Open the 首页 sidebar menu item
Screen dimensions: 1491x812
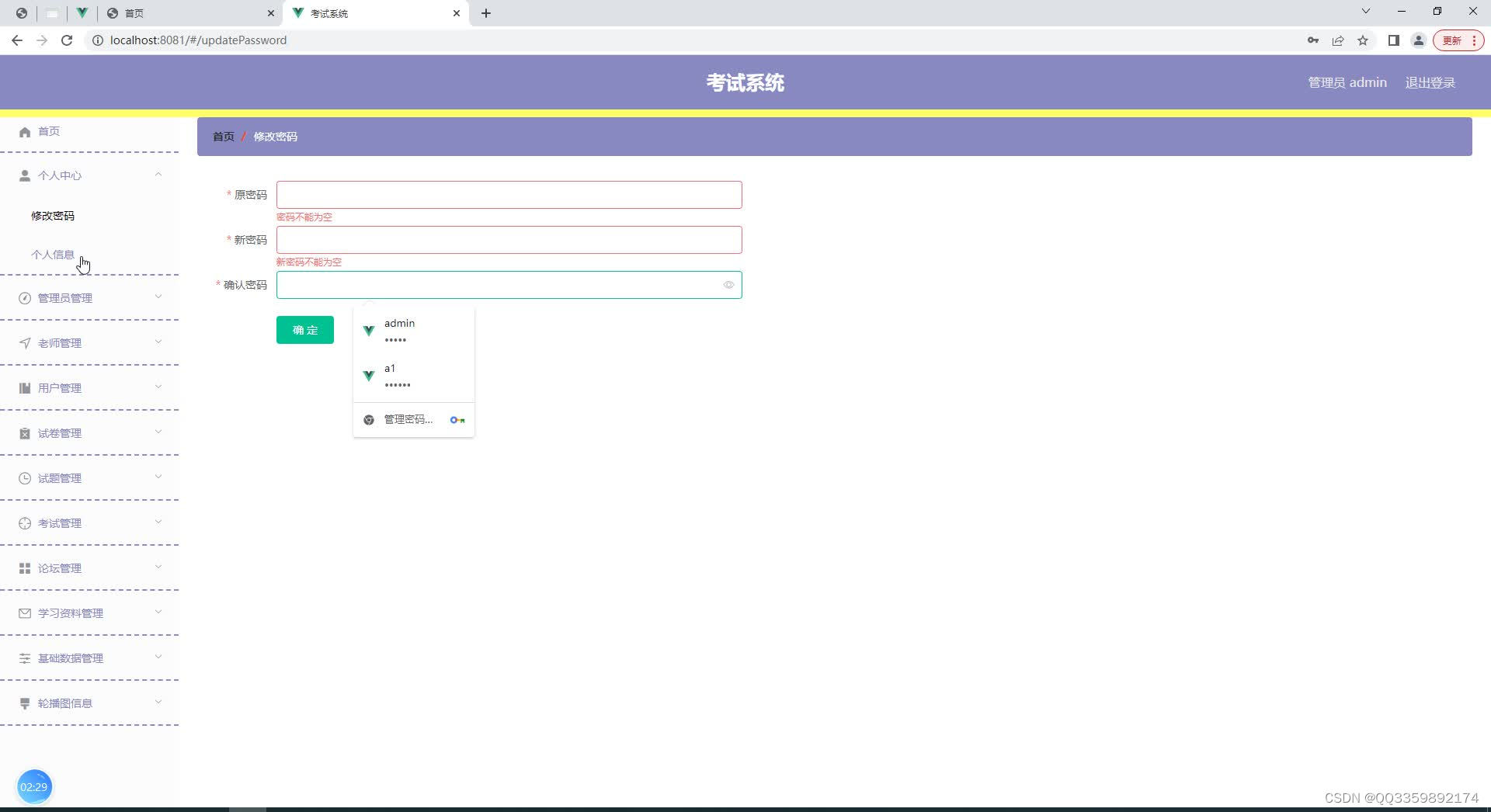click(x=89, y=132)
